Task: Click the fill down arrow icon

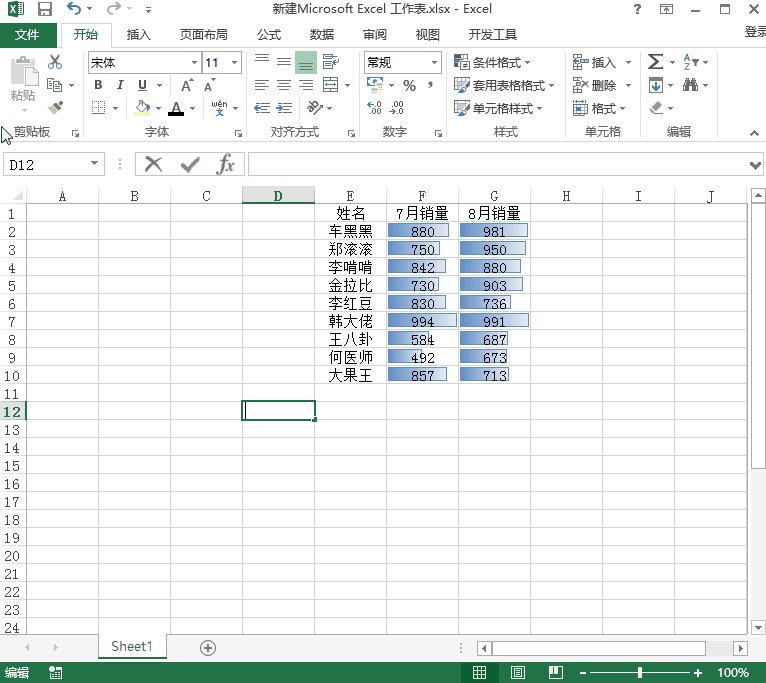Action: tap(656, 85)
